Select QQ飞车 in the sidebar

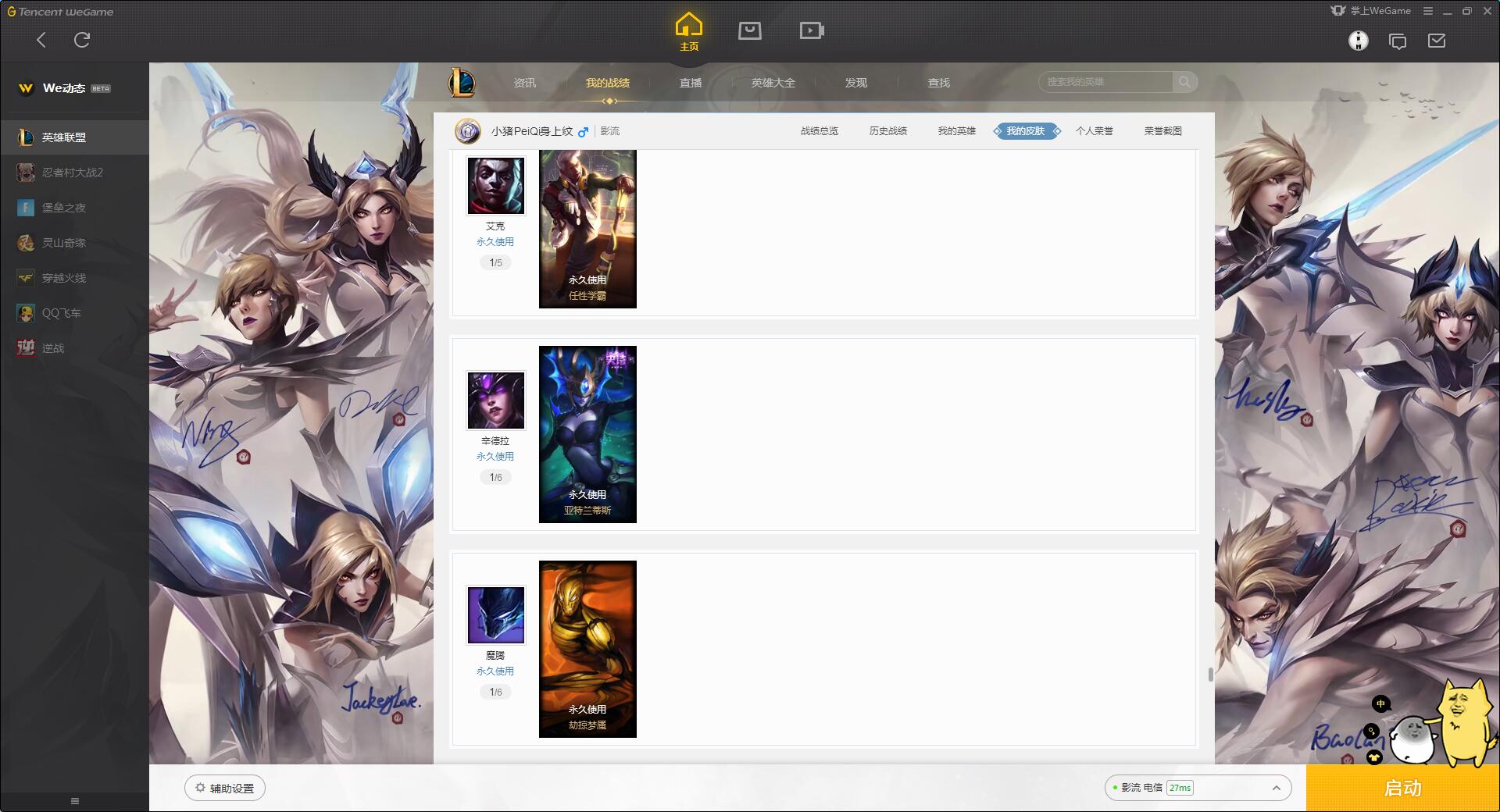coord(74,313)
